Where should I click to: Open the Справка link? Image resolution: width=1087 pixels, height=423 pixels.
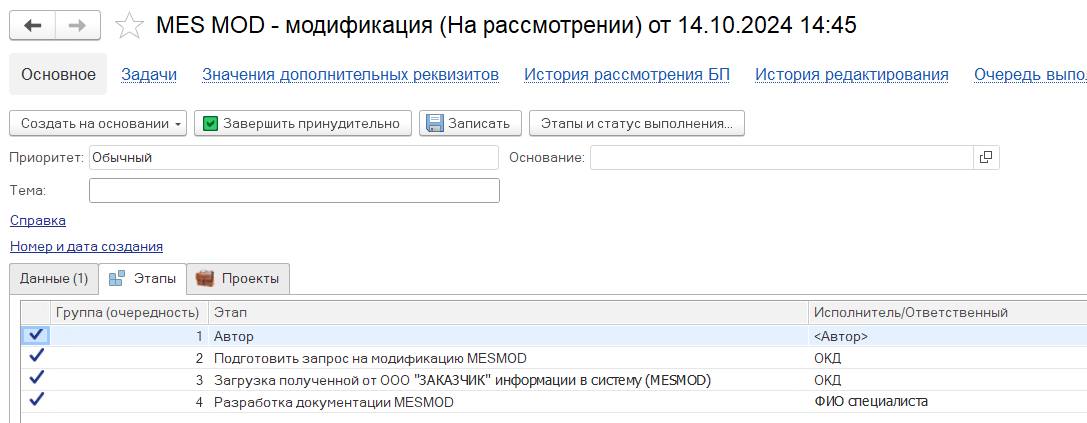38,220
